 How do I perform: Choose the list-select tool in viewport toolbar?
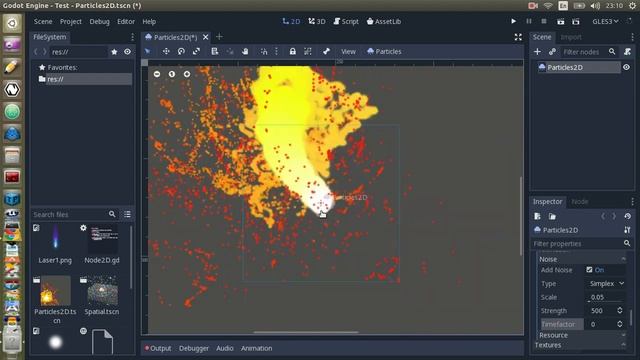pos(215,51)
